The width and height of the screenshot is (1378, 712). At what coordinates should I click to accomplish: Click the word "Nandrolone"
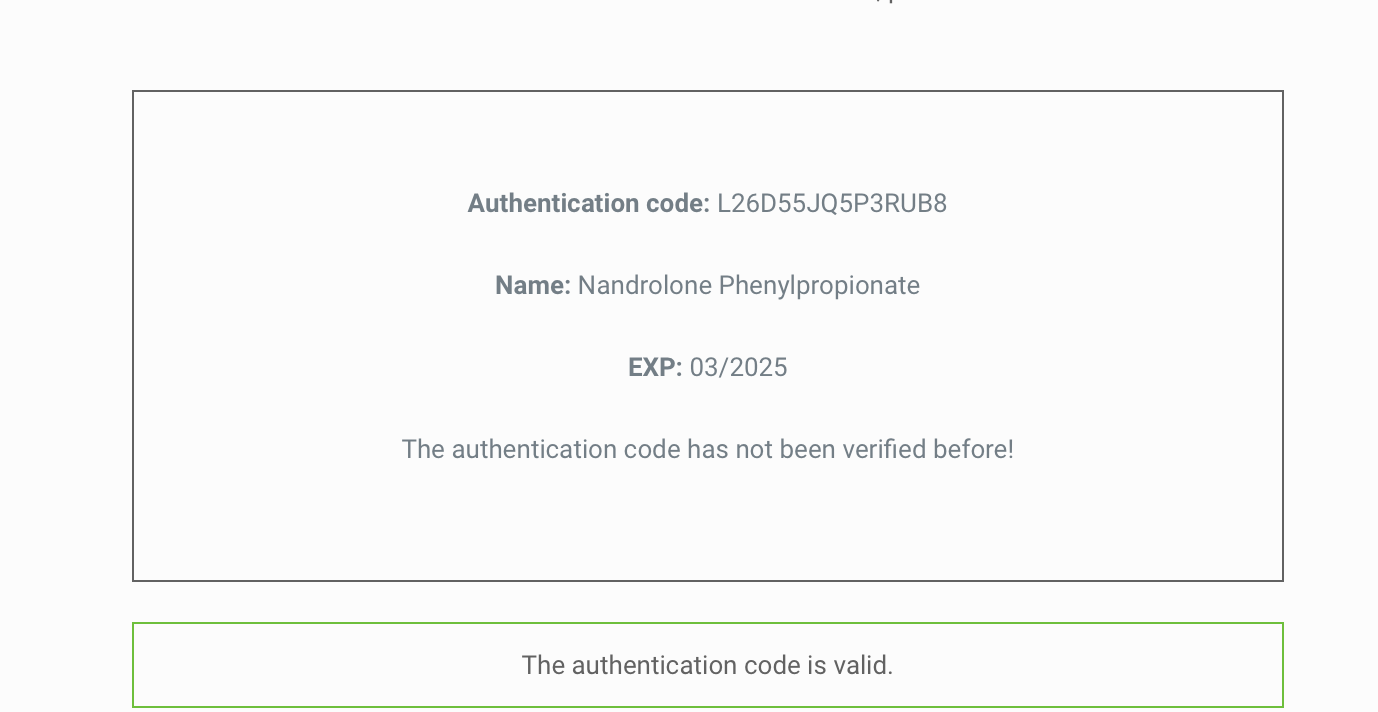(x=645, y=286)
